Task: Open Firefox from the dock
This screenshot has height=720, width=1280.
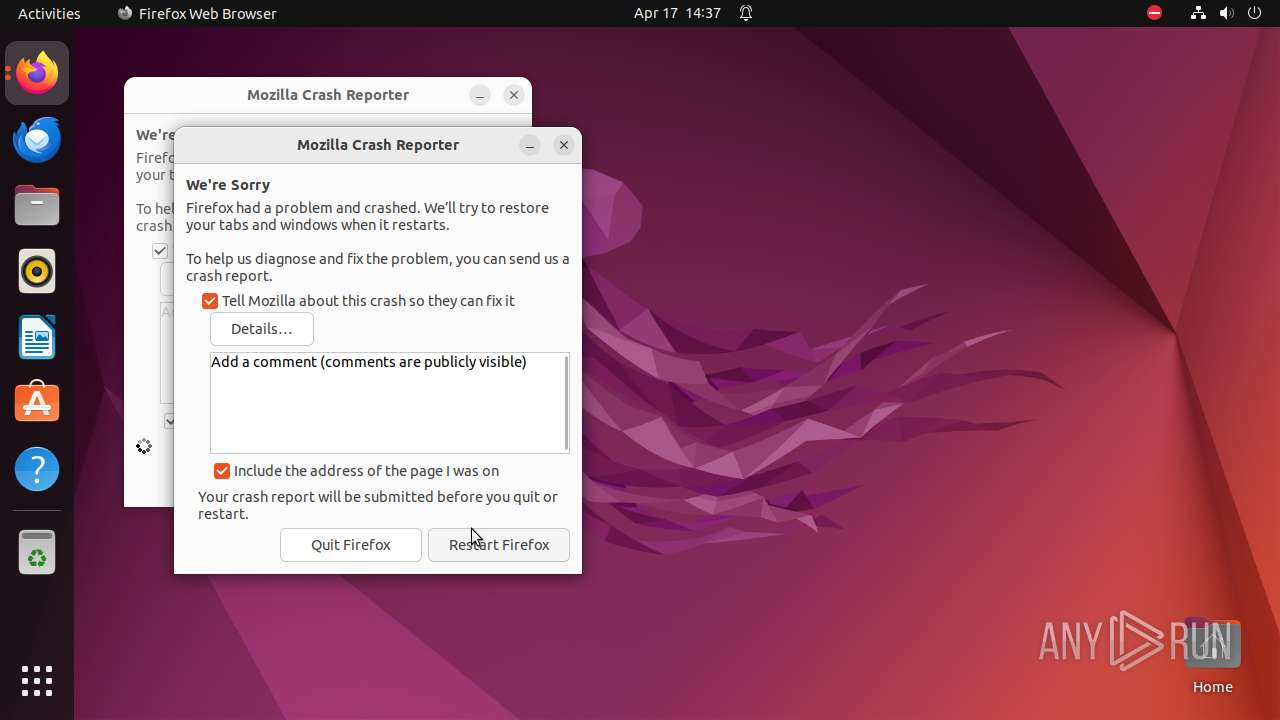Action: click(x=37, y=73)
